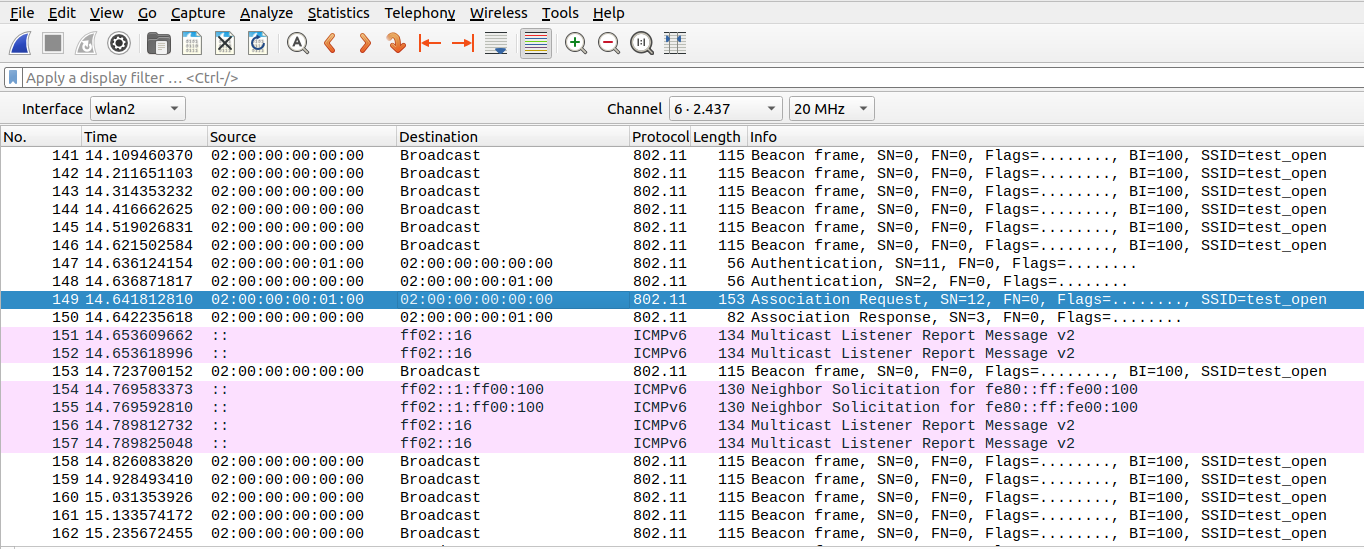The image size is (1364, 549).
Task: Open a capture file via folder icon
Action: coord(158,43)
